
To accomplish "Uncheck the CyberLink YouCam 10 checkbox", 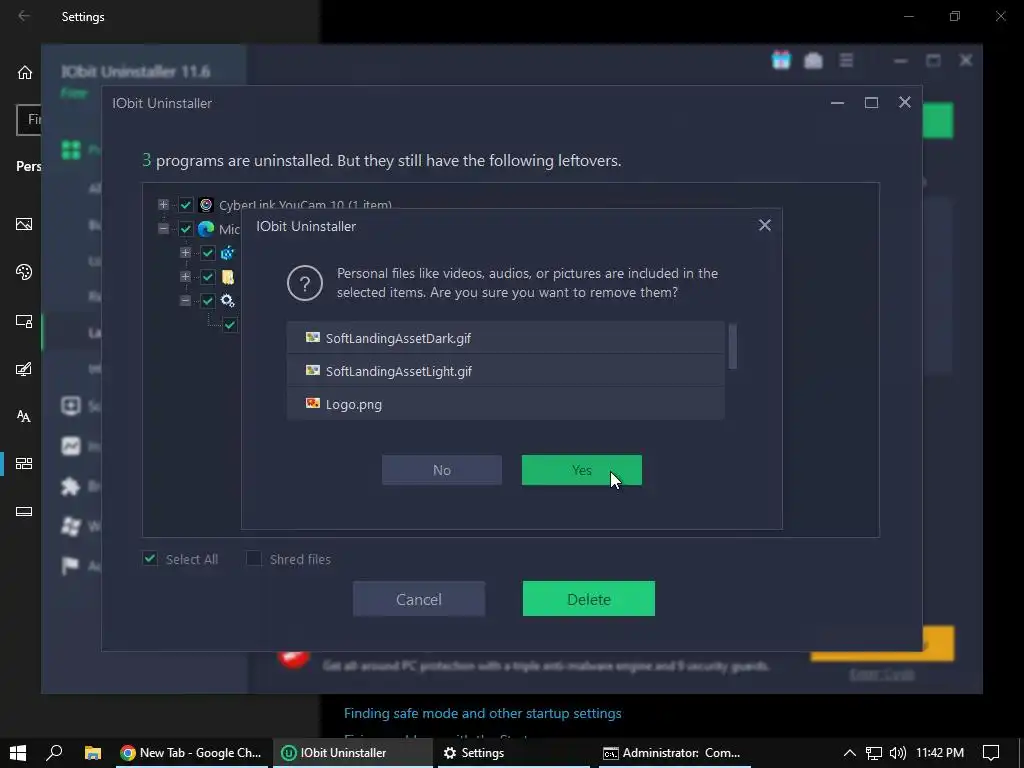I will click(185, 205).
